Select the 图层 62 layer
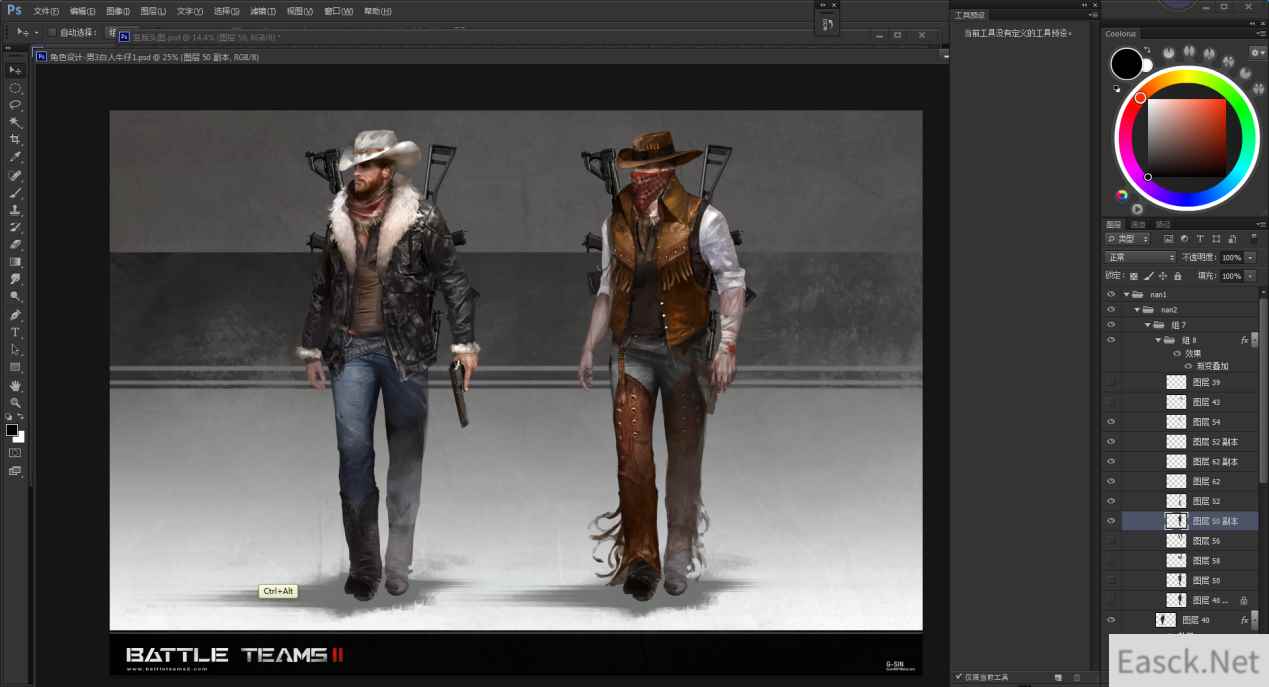 1207,481
